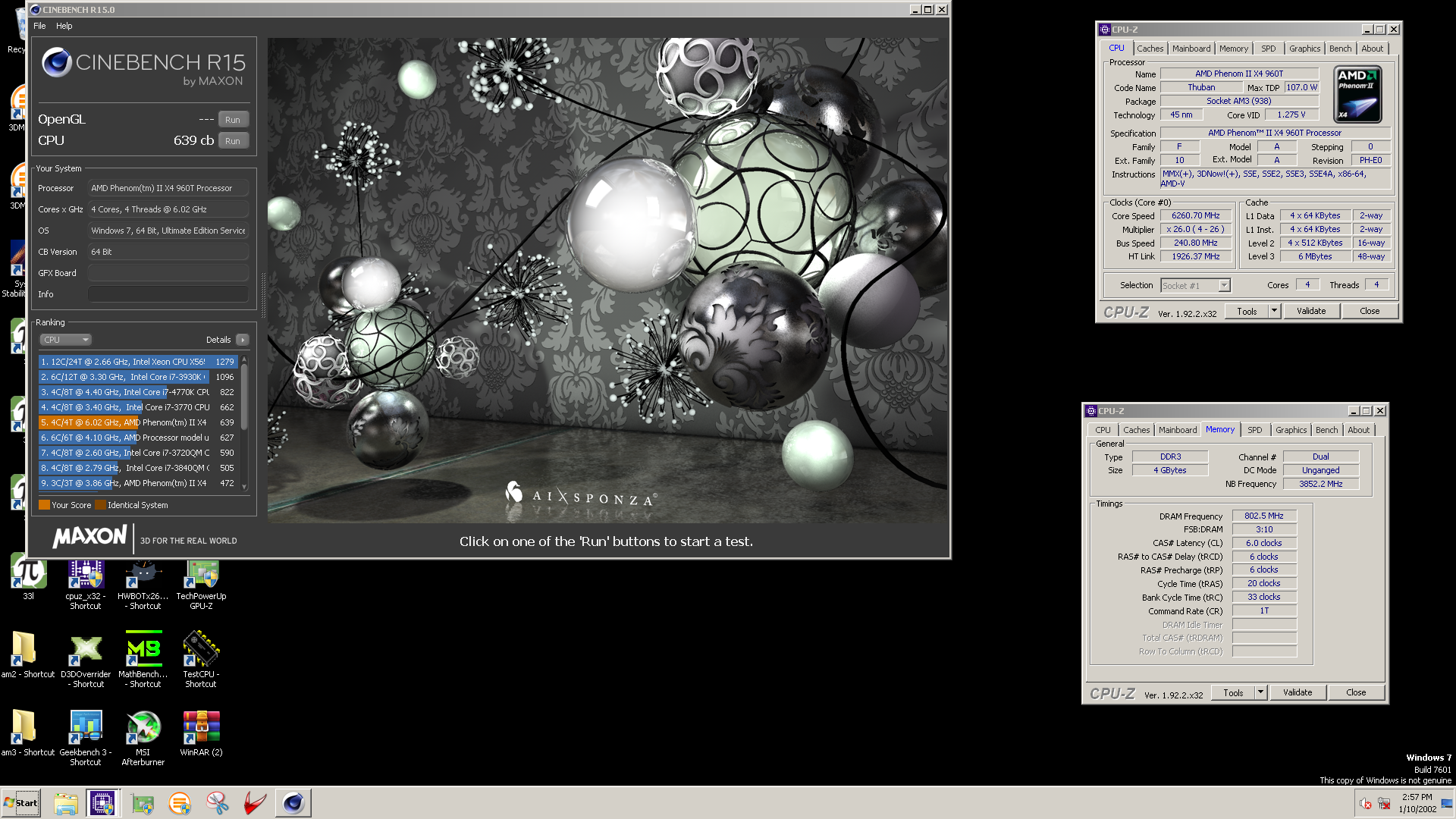1456x819 pixels.
Task: Open the Bench tab in lower CPU-Z
Action: [x=1326, y=430]
